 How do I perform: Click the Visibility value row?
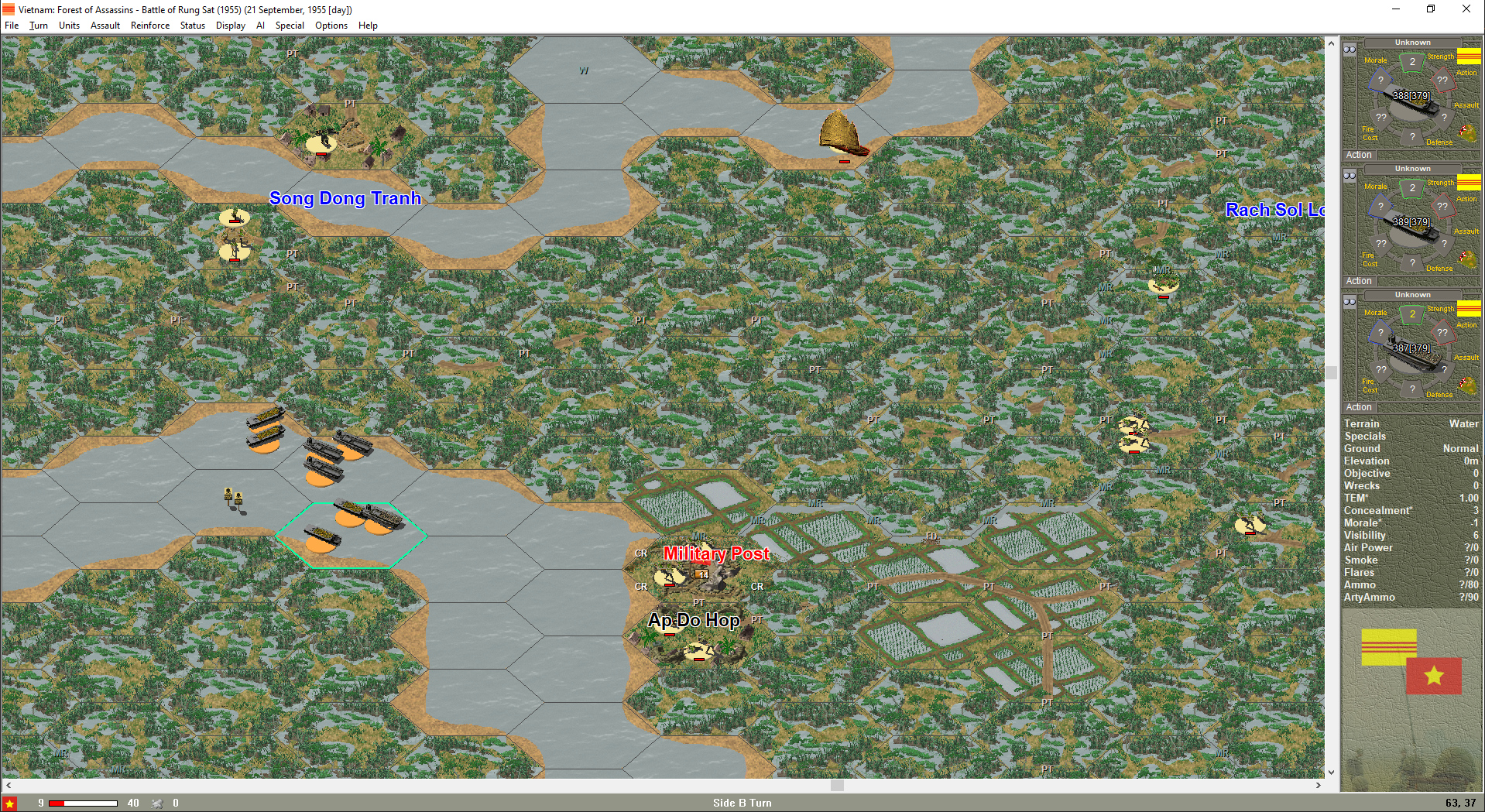point(1411,535)
